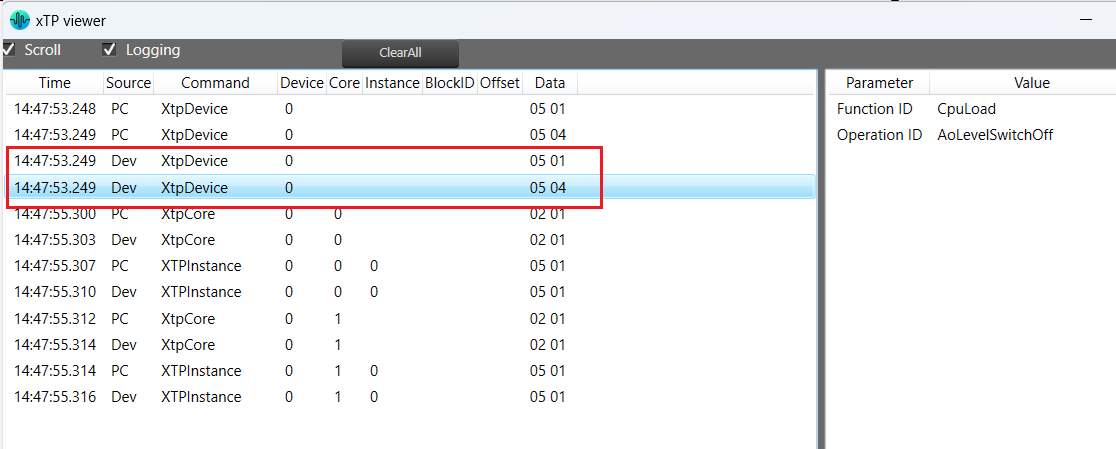Click the Function ID CpuLoad parameter row

[972, 109]
